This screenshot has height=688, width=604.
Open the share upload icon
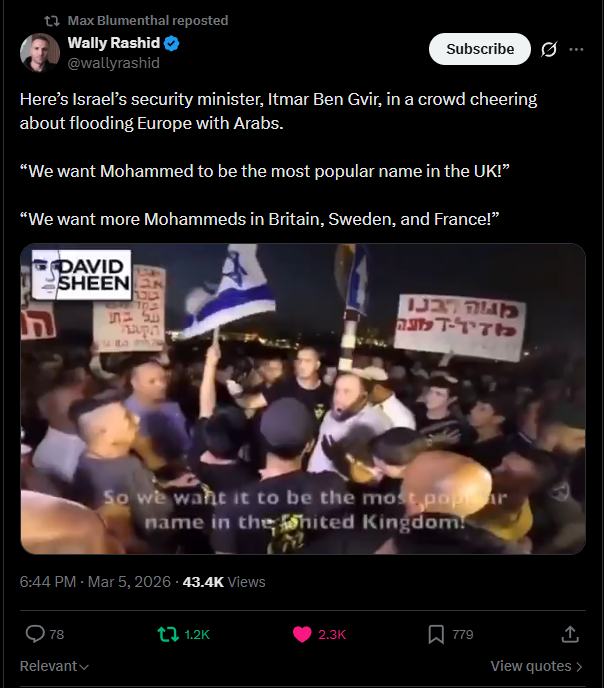570,634
